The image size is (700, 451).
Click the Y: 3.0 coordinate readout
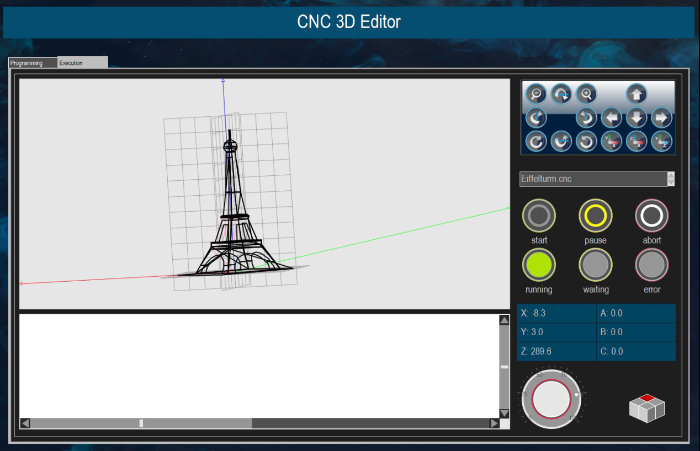point(557,332)
